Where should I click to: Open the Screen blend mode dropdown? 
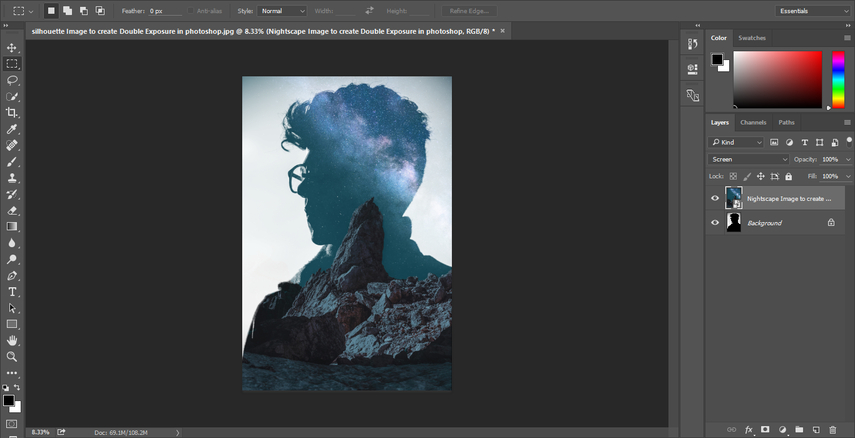point(749,159)
